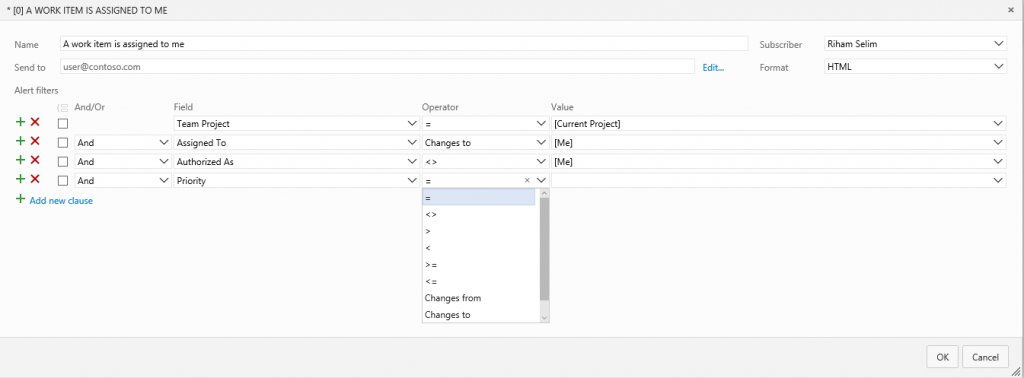Delete the Team Project clause with red X
The width and height of the screenshot is (1024, 378).
[35, 122]
